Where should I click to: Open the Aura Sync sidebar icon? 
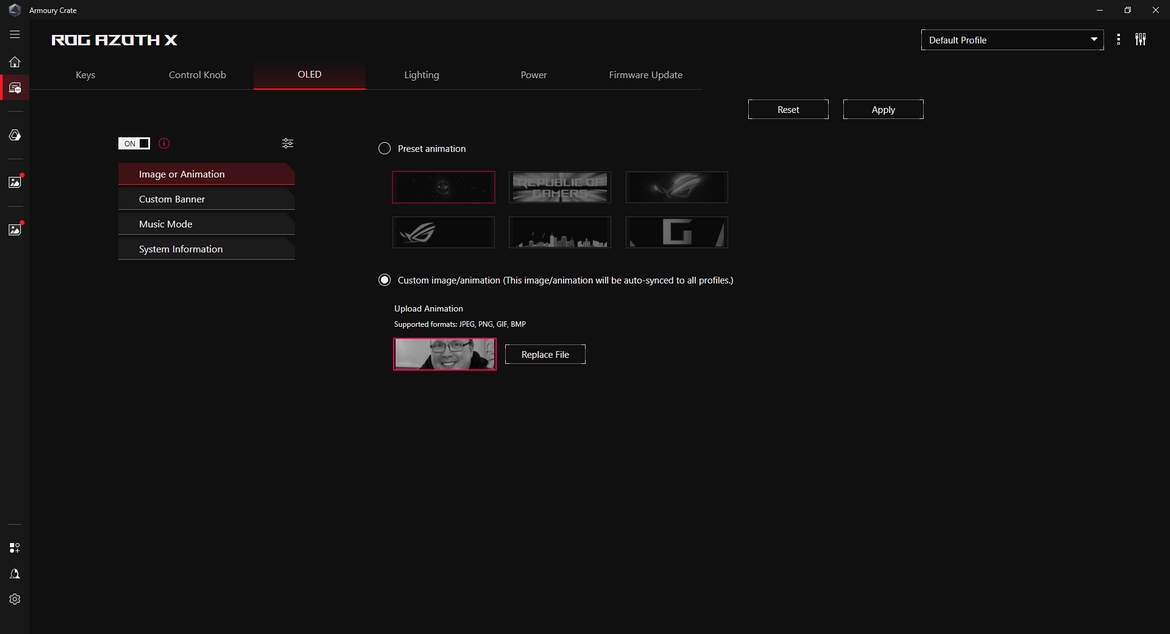pos(14,135)
